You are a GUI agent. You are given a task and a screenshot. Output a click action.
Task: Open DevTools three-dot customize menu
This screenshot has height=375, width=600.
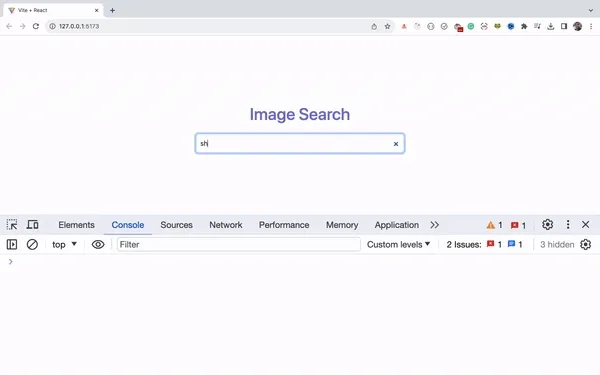(x=568, y=225)
